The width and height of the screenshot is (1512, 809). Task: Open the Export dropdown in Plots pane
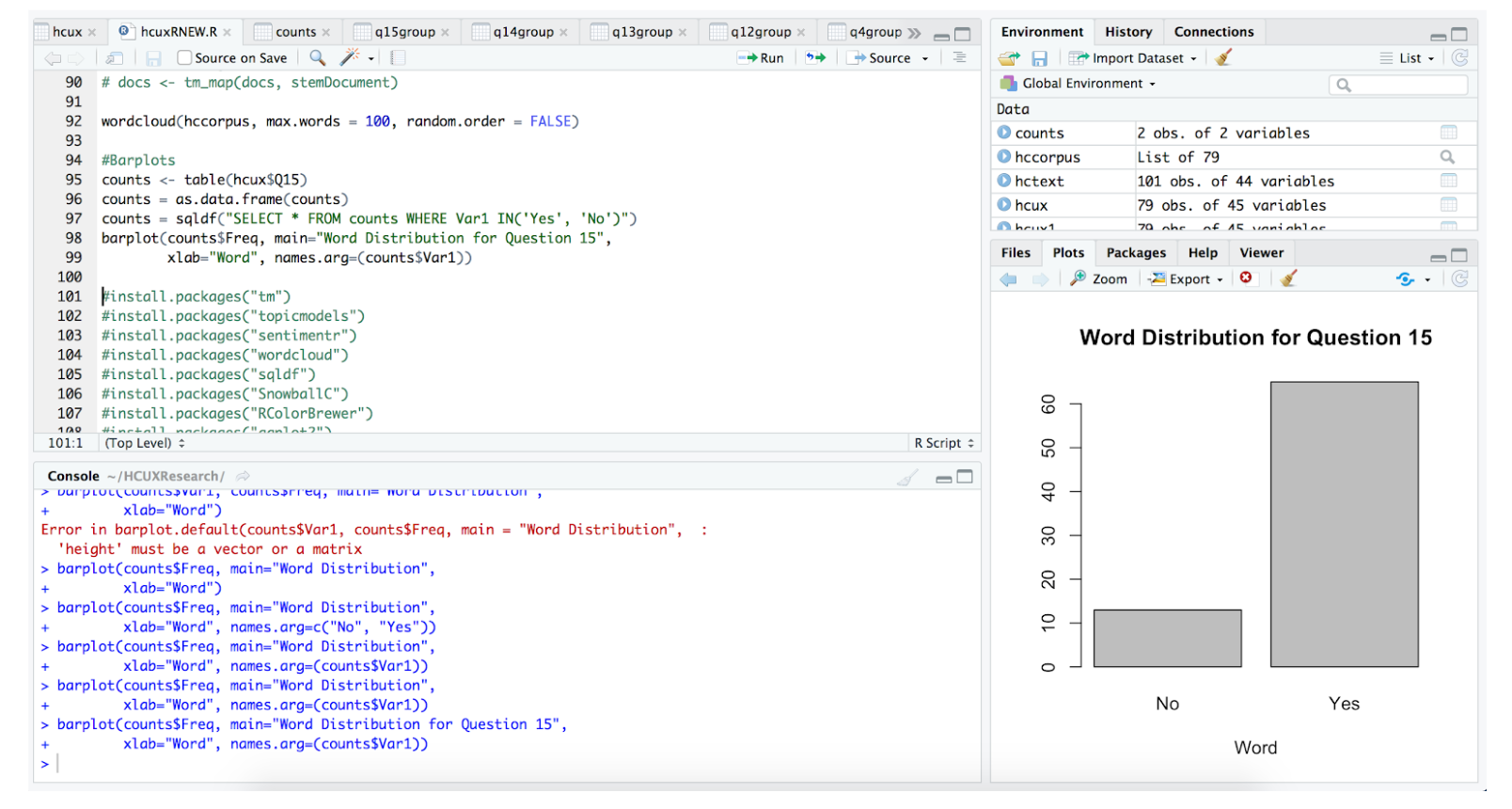pos(1186,278)
